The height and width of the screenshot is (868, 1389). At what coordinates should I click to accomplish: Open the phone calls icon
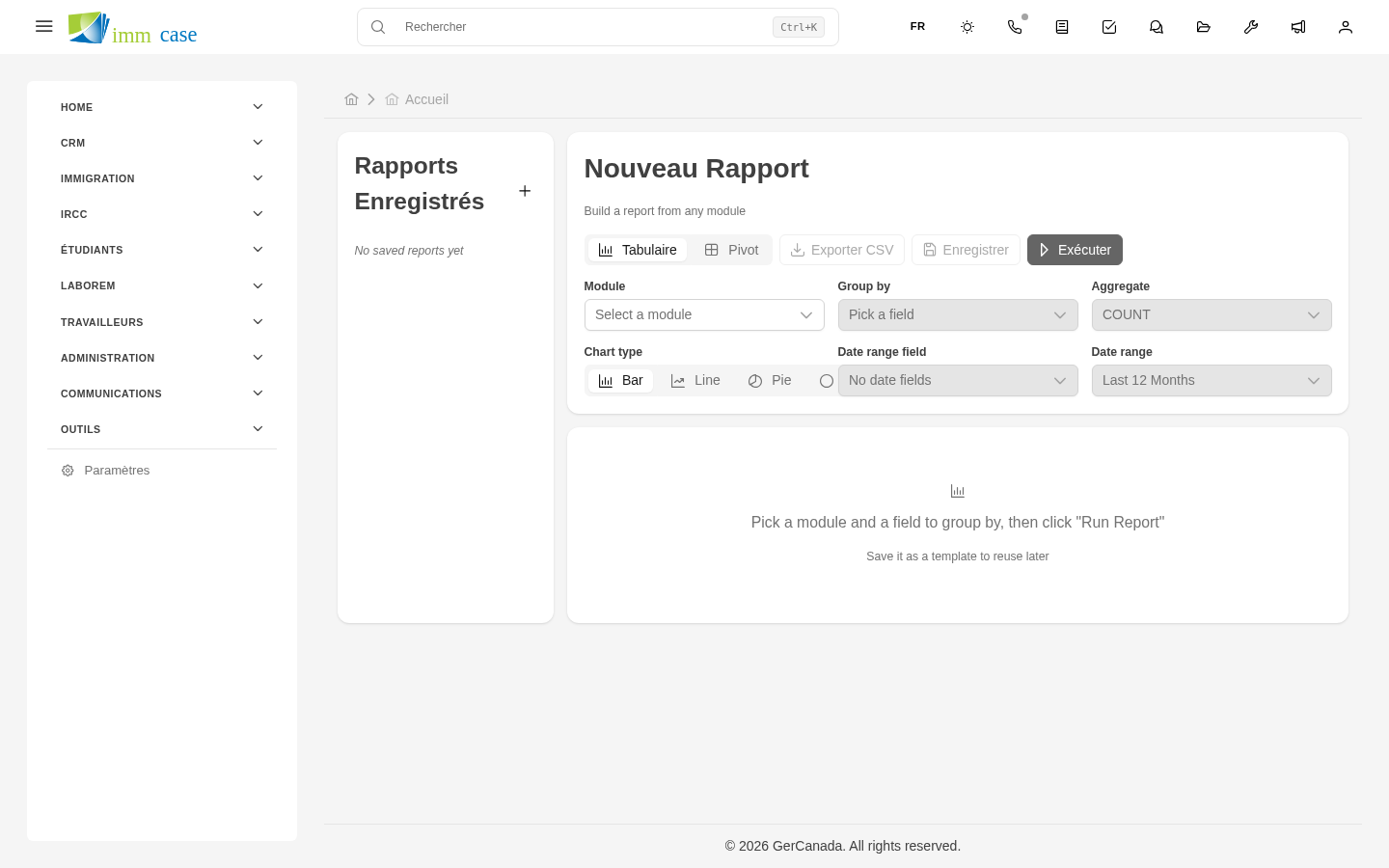click(1015, 27)
